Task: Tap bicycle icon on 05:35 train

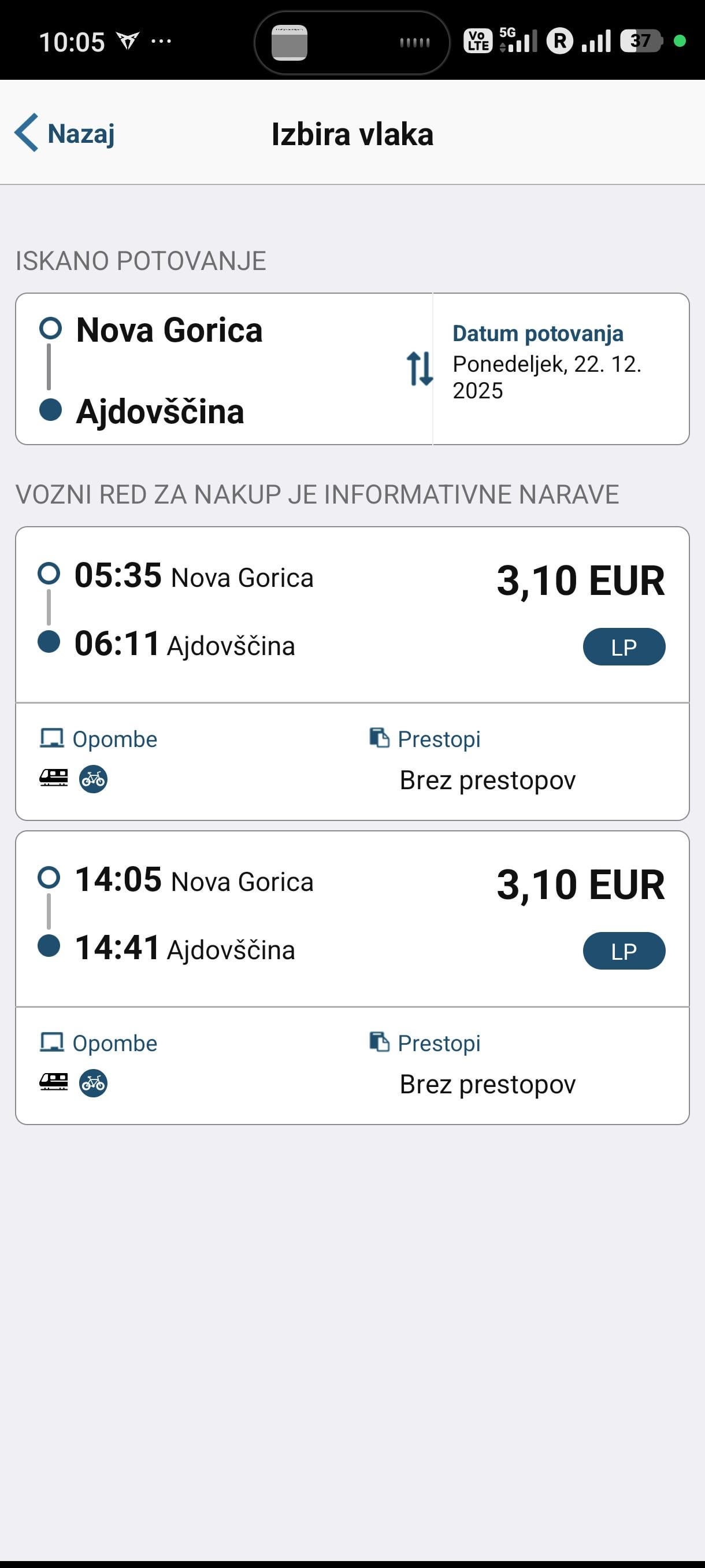Action: [93, 779]
